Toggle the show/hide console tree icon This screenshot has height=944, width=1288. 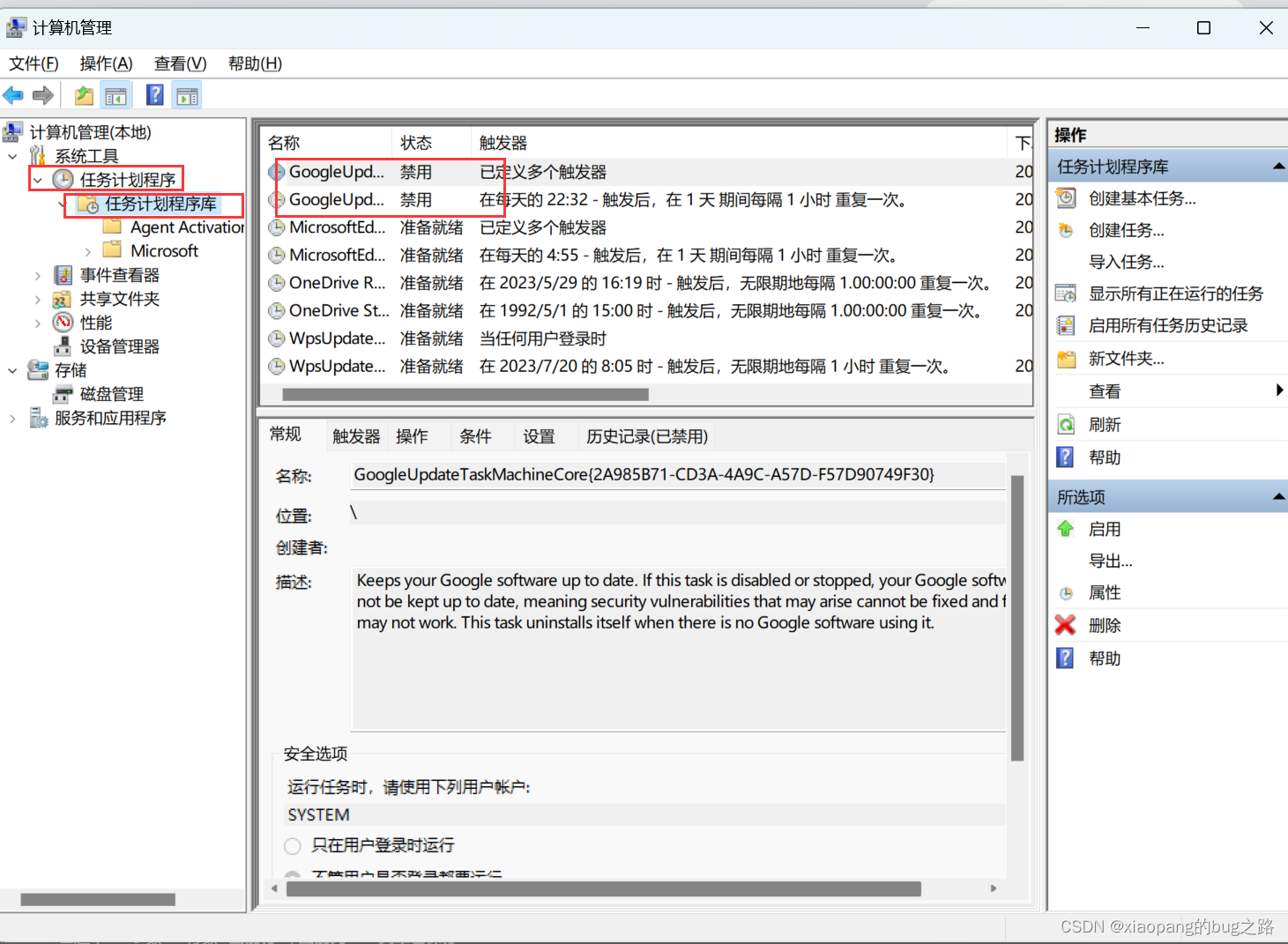pyautogui.click(x=115, y=95)
